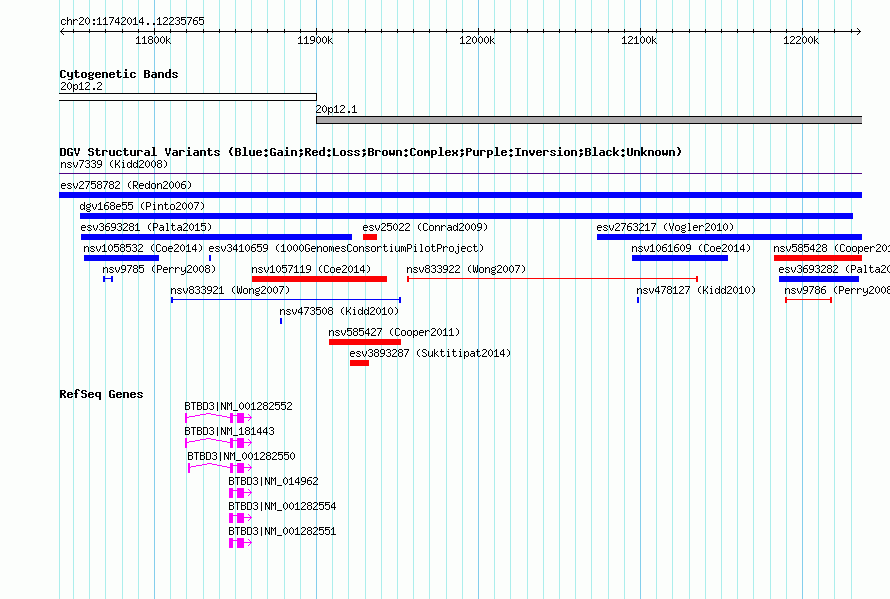Click the magenta BTBD3 NM_001282552 gene glyph
The image size is (890, 599).
(x=219, y=418)
